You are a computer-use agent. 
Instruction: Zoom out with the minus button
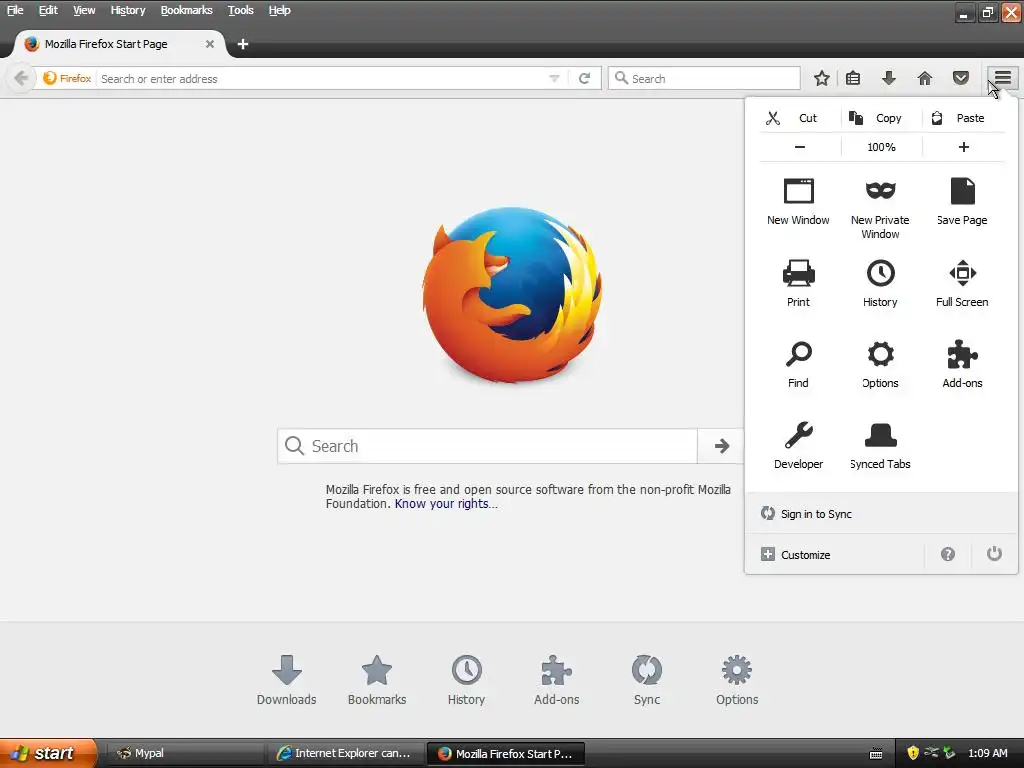point(799,147)
